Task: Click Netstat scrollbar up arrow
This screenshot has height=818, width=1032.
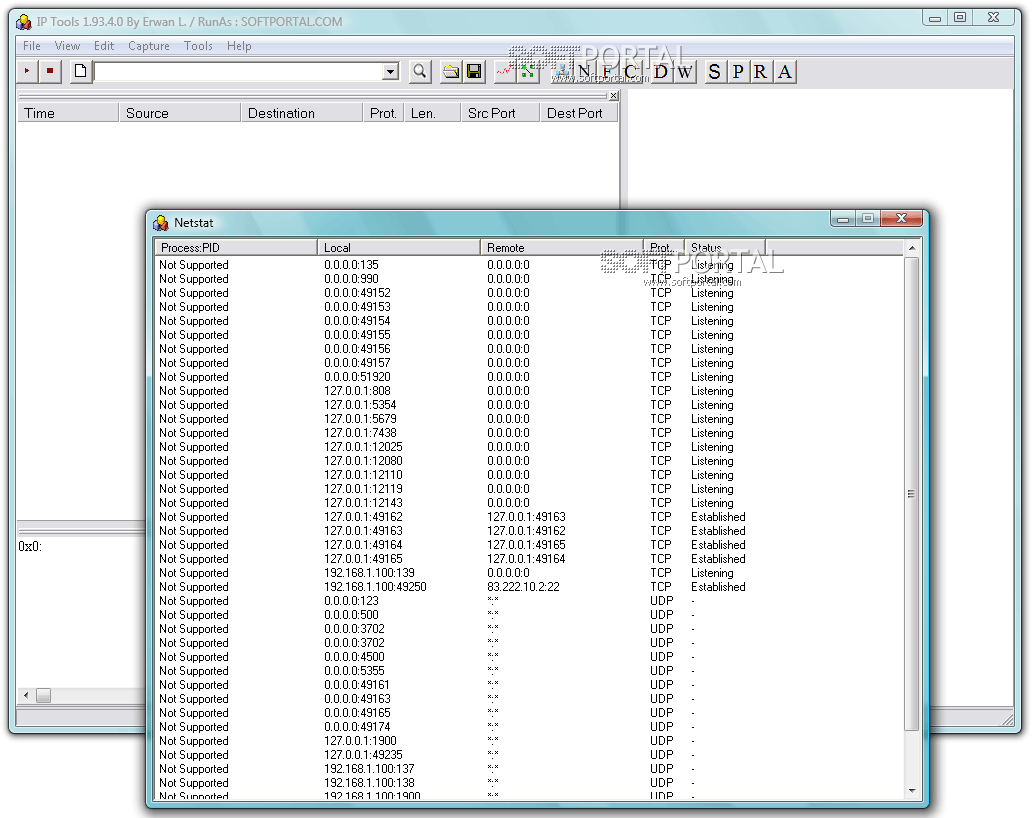Action: tap(912, 248)
